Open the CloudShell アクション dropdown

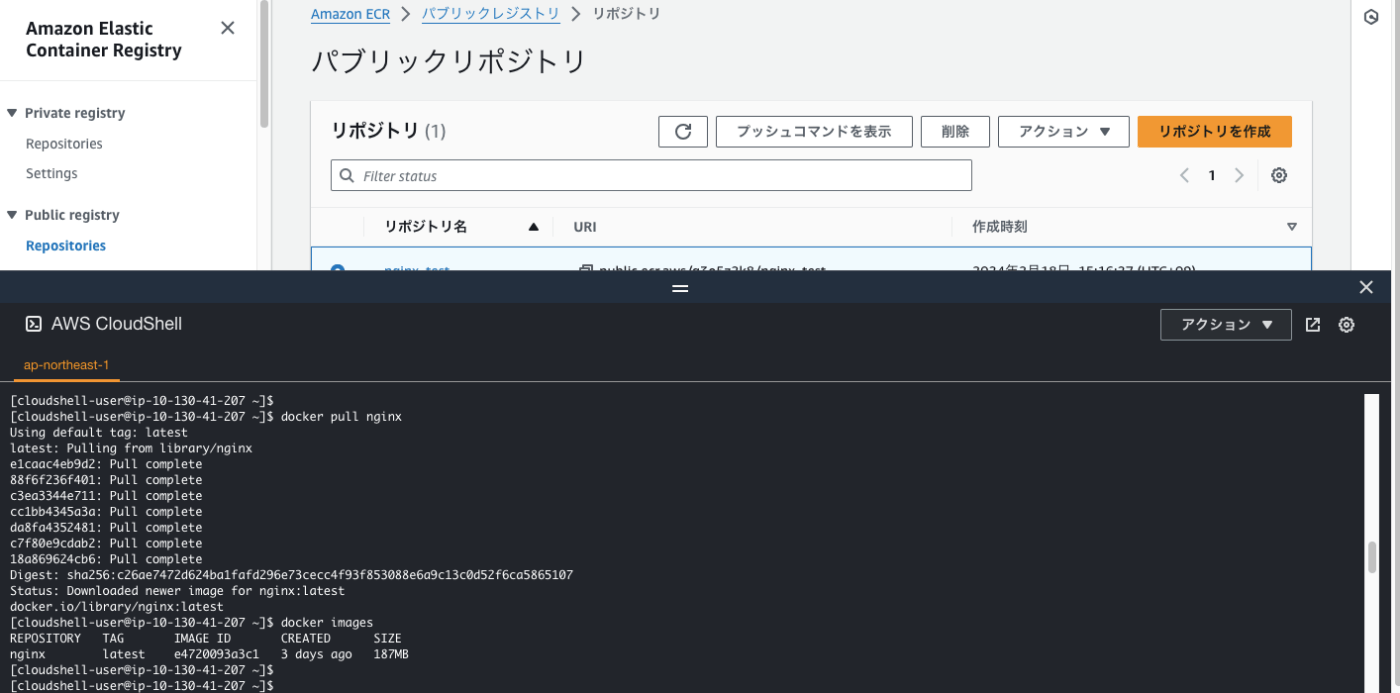pyautogui.click(x=1226, y=324)
